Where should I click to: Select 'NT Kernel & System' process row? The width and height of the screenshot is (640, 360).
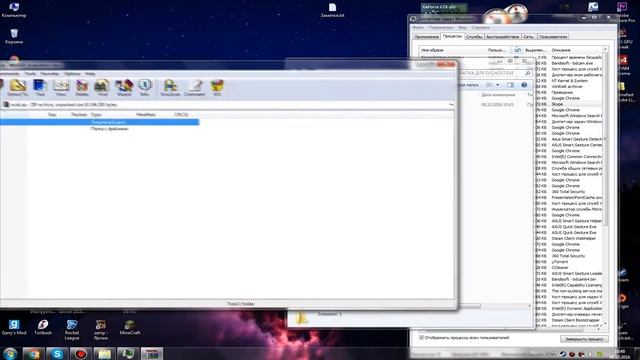click(569, 81)
